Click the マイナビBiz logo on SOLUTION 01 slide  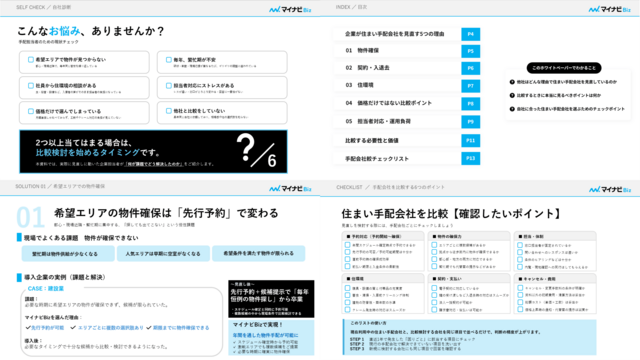pos(290,189)
